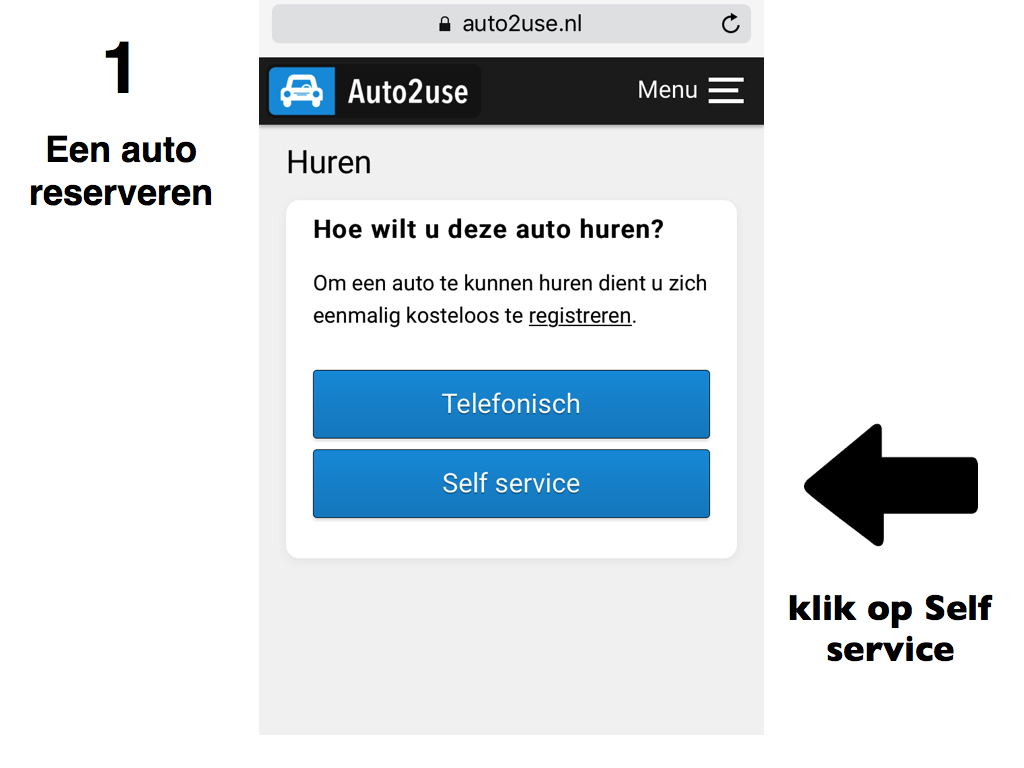Click the padlock icon before auto2use.nl
The height and width of the screenshot is (768, 1024).
pyautogui.click(x=445, y=24)
